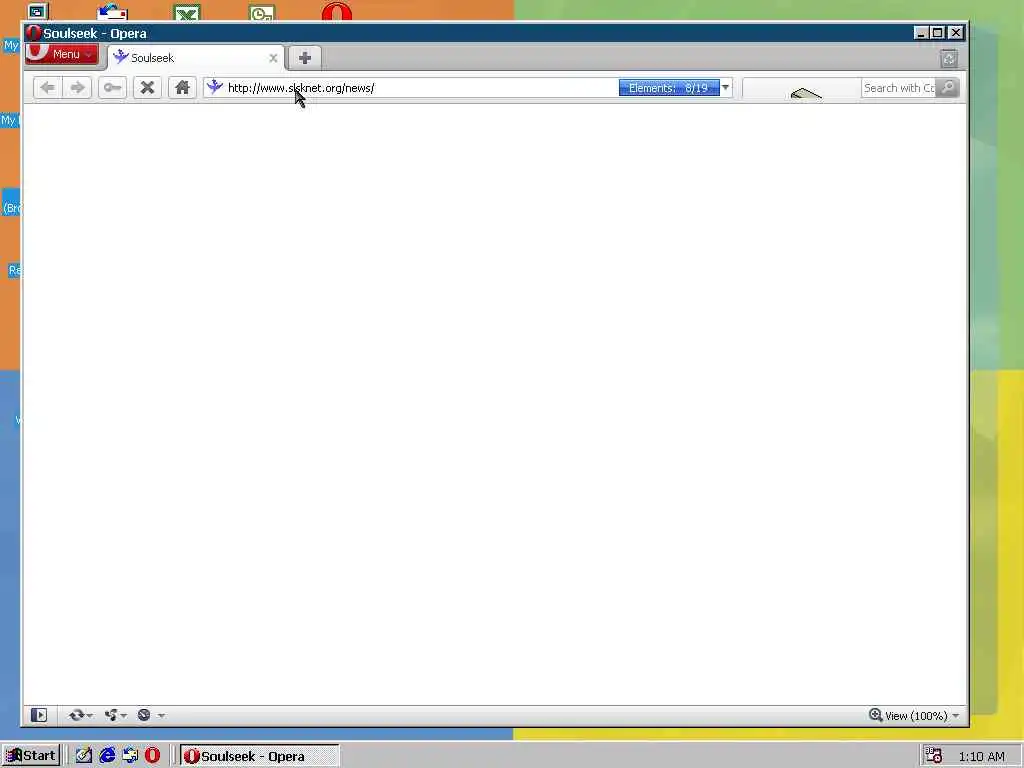Launch Opera from quick launch bar
The image size is (1024, 768).
(x=152, y=756)
